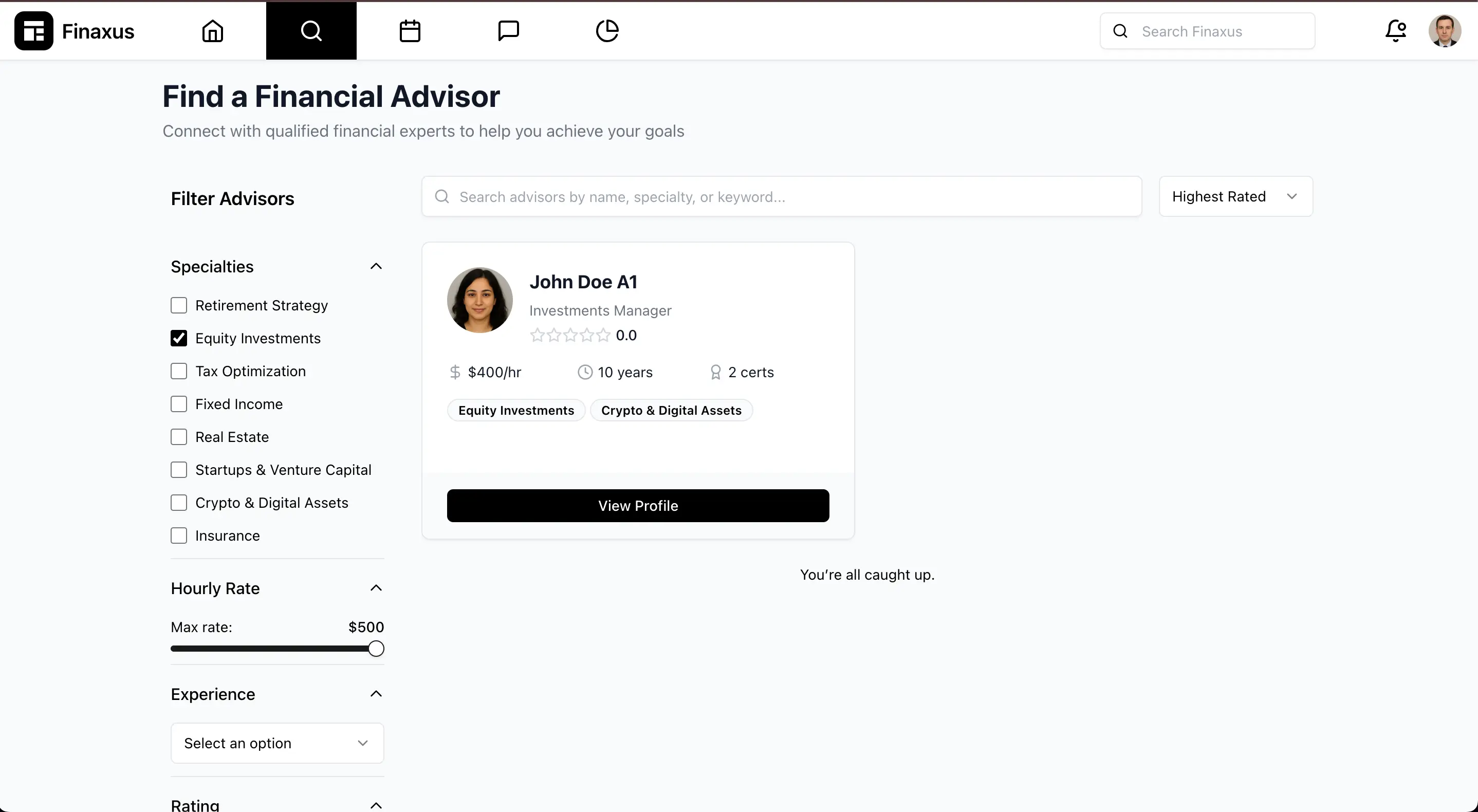Image resolution: width=1478 pixels, height=812 pixels.
Task: Open the Highest Rated sort dropdown
Action: (1235, 196)
